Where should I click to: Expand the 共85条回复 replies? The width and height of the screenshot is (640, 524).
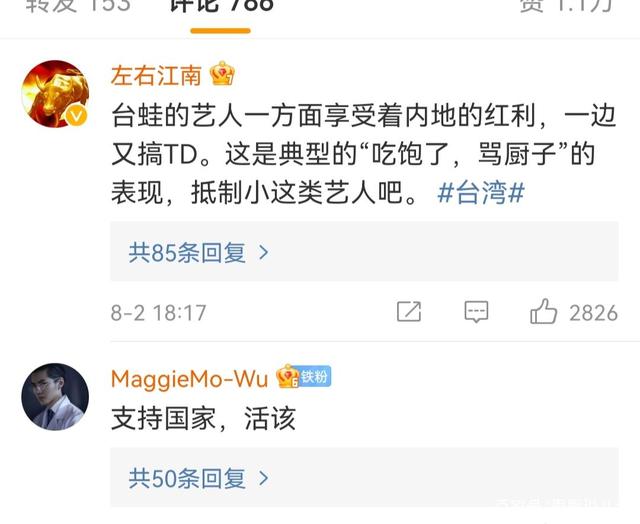pos(364,252)
